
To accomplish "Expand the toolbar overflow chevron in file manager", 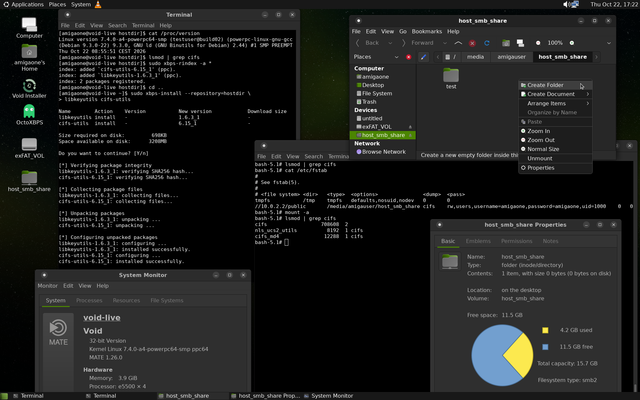I will click(609, 43).
